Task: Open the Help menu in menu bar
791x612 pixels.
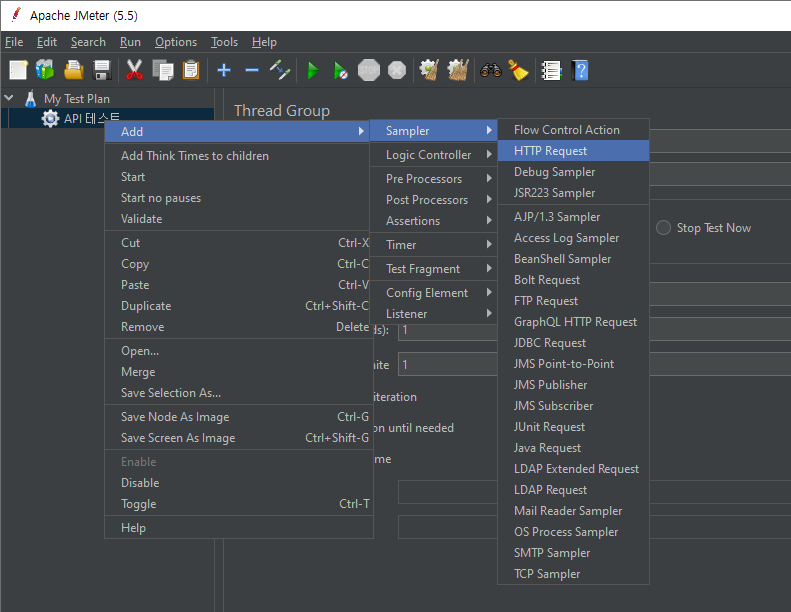Action: (x=264, y=42)
